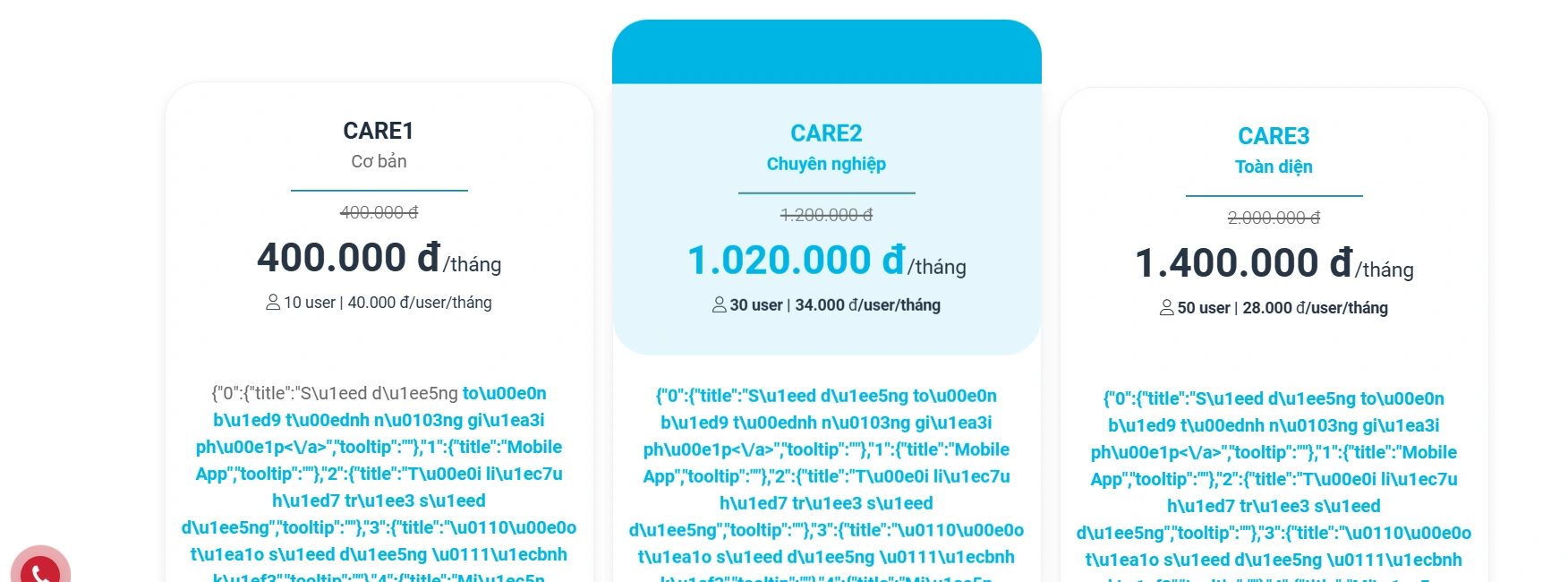Open the blue feature link in CARE2 card

[826, 449]
